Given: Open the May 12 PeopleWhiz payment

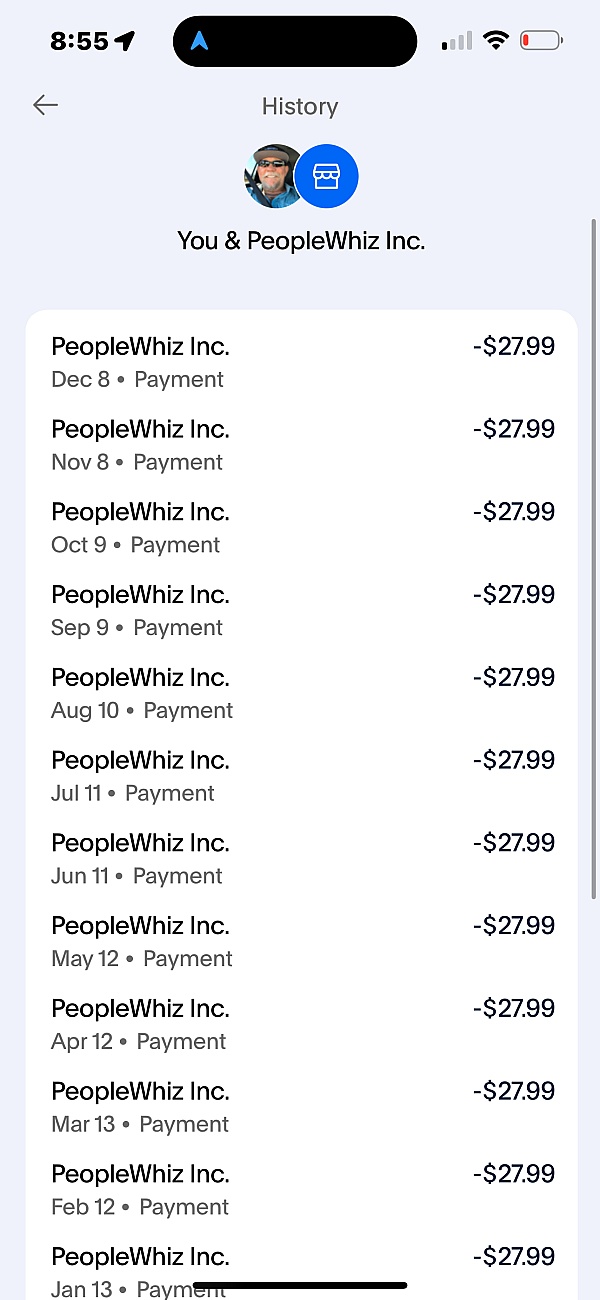Looking at the screenshot, I should tap(301, 942).
